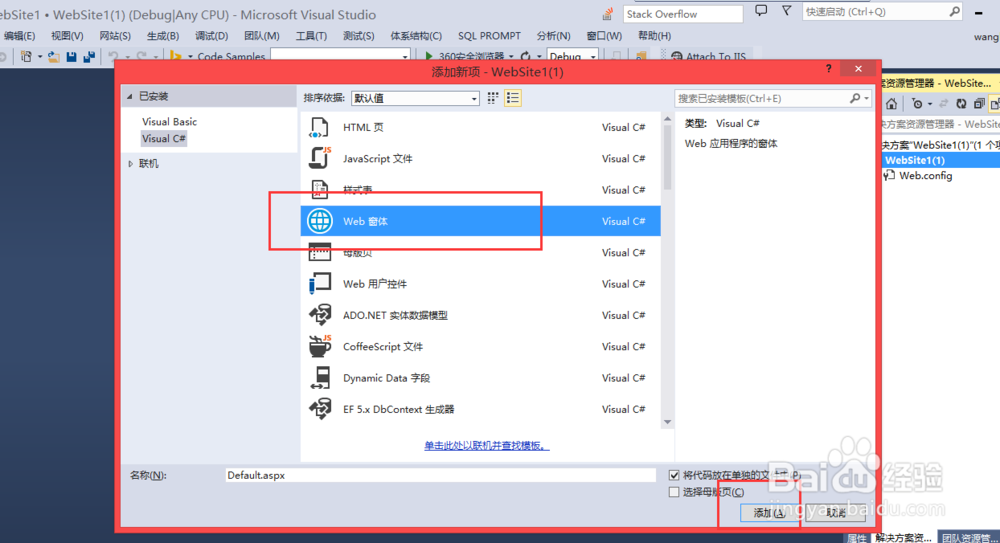
Task: Click the 名称 Default.aspx input field
Action: click(440, 475)
